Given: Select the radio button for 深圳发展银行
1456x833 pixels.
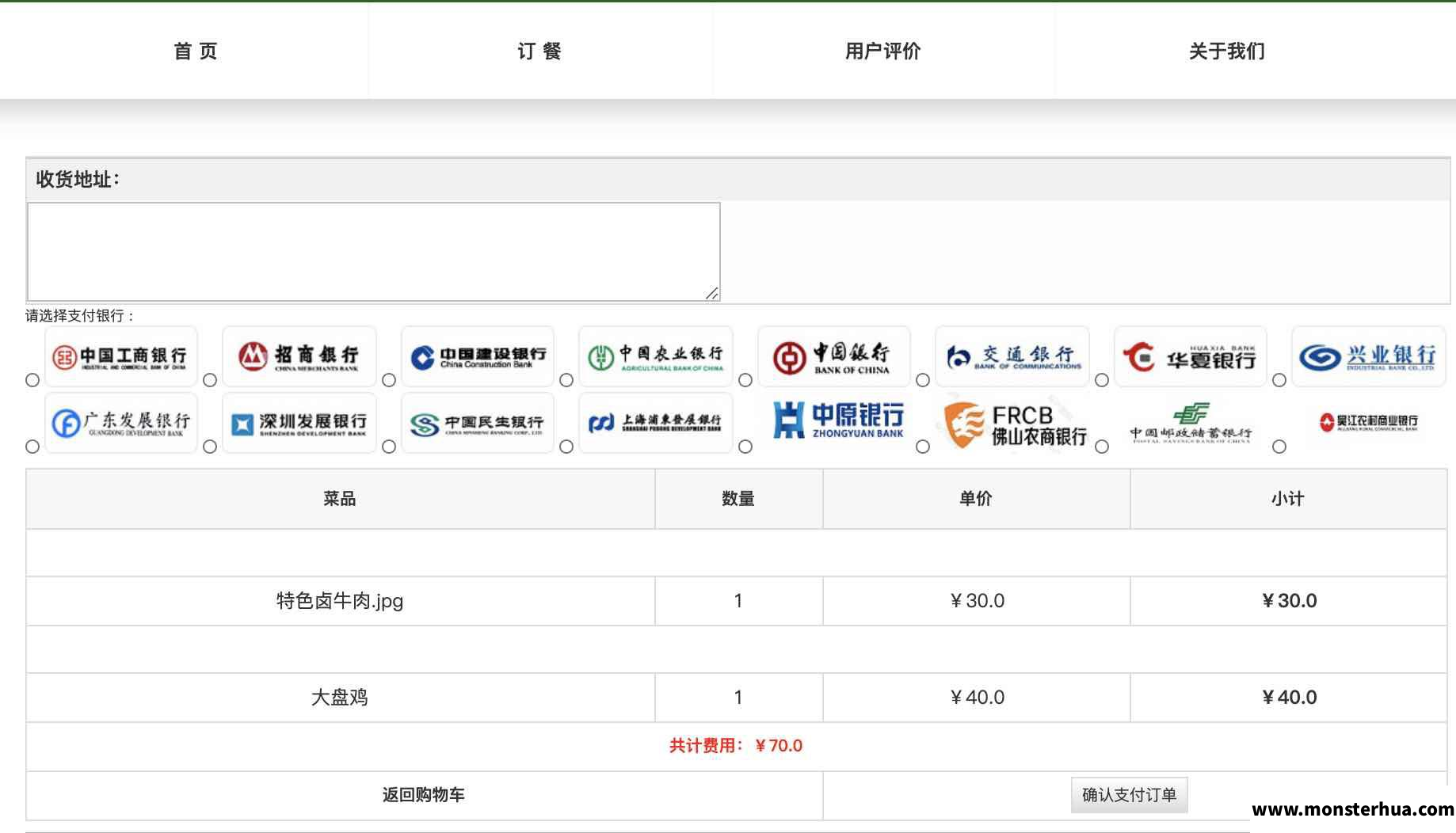Looking at the screenshot, I should (210, 447).
